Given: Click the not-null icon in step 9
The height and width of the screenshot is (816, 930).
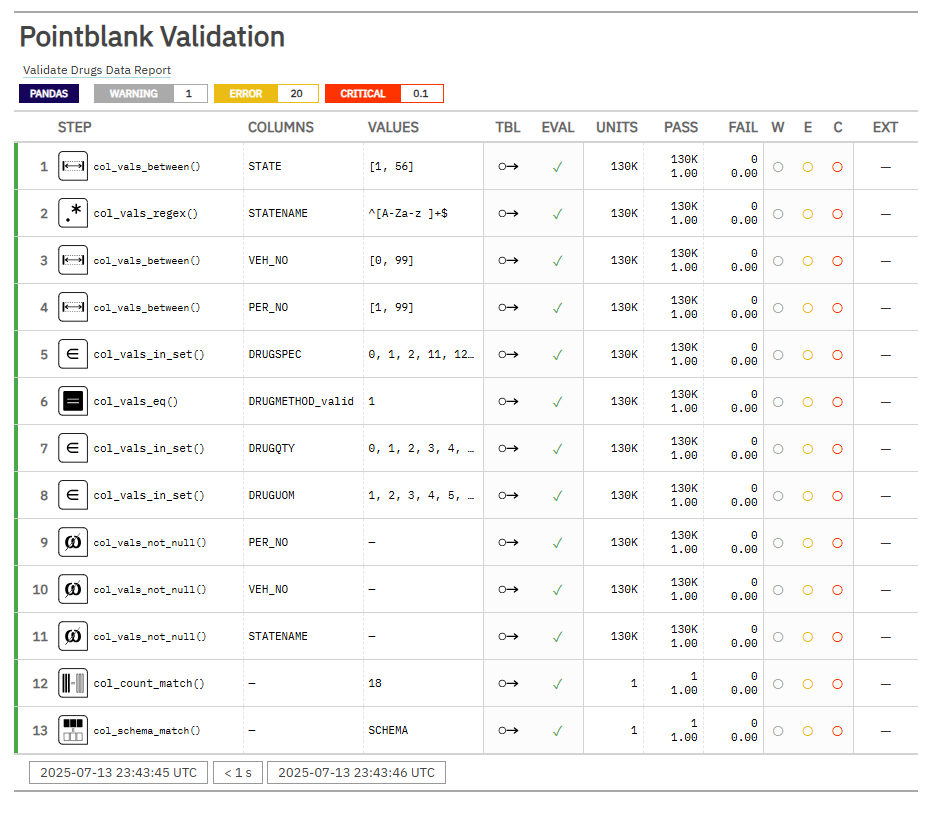Looking at the screenshot, I should click(73, 542).
